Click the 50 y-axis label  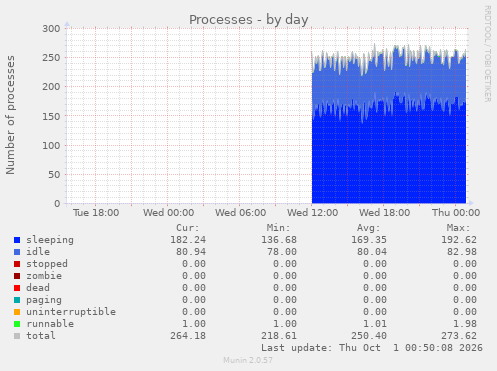coord(54,175)
